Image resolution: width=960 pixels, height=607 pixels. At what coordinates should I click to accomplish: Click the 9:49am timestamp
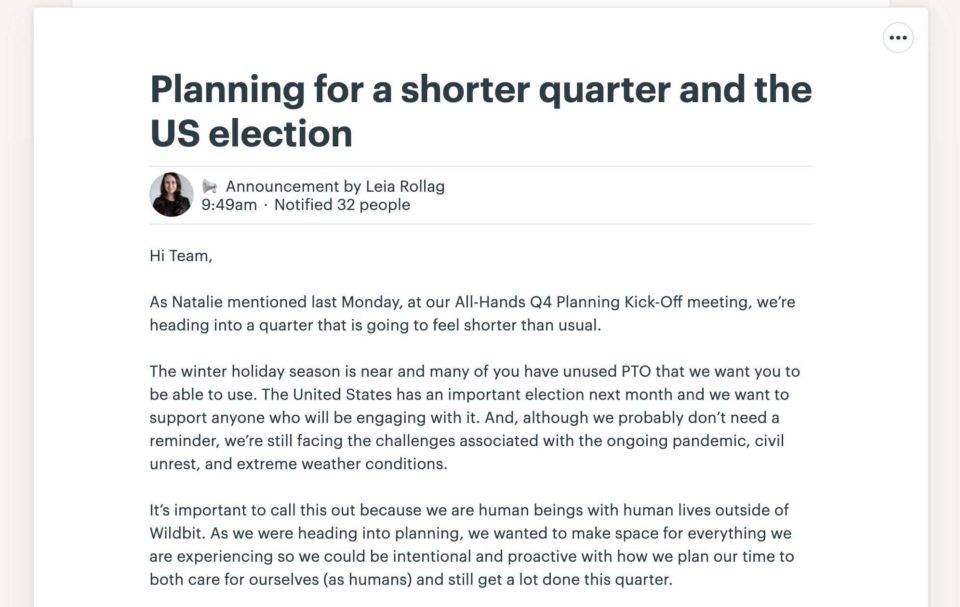coord(229,205)
